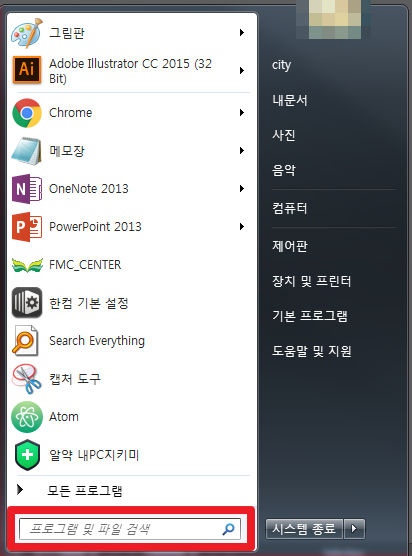This screenshot has width=412, height=556.
Task: Open the OneNote 2013 icon
Action: [x=27, y=189]
